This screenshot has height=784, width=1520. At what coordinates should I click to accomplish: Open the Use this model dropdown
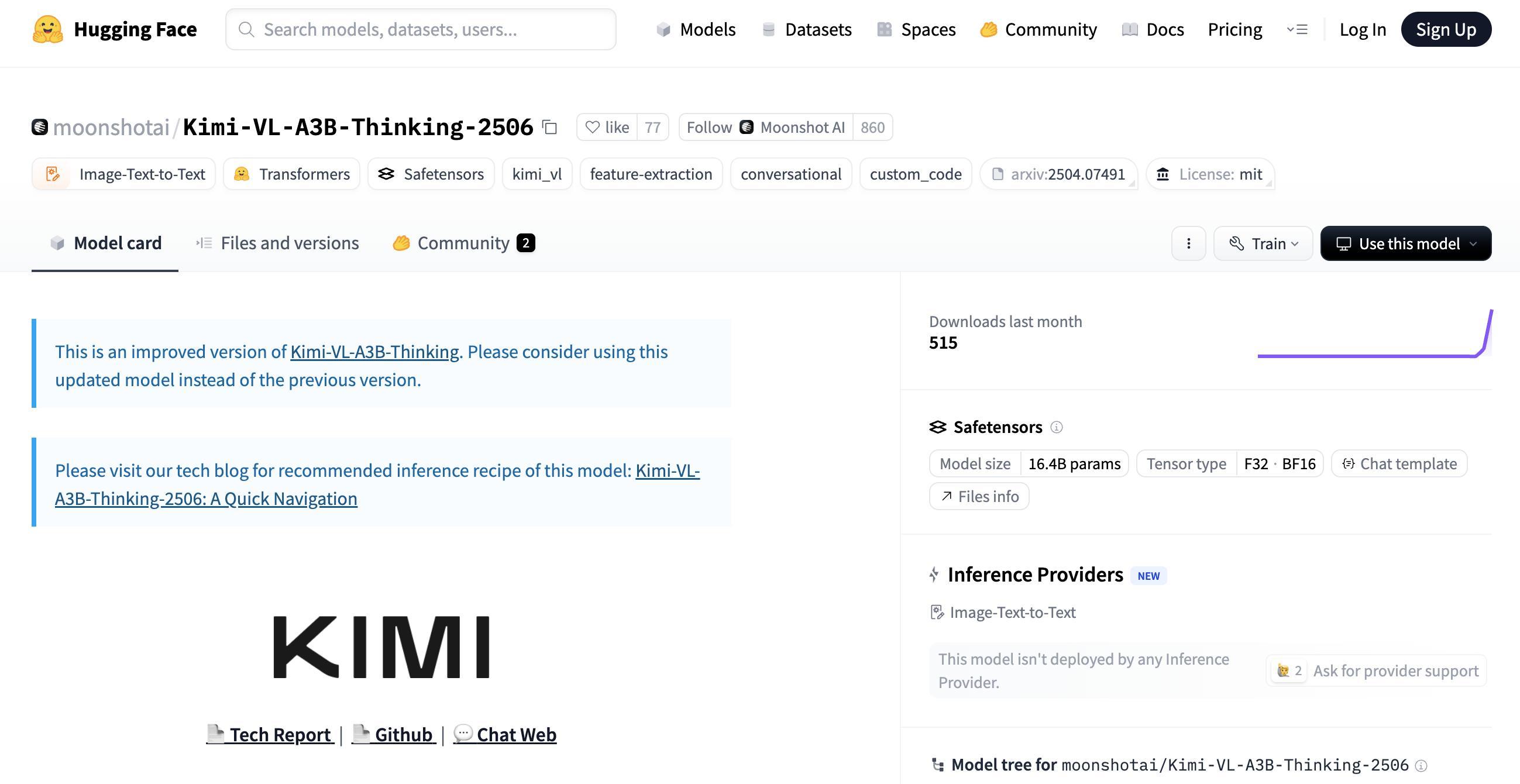[x=1405, y=243]
